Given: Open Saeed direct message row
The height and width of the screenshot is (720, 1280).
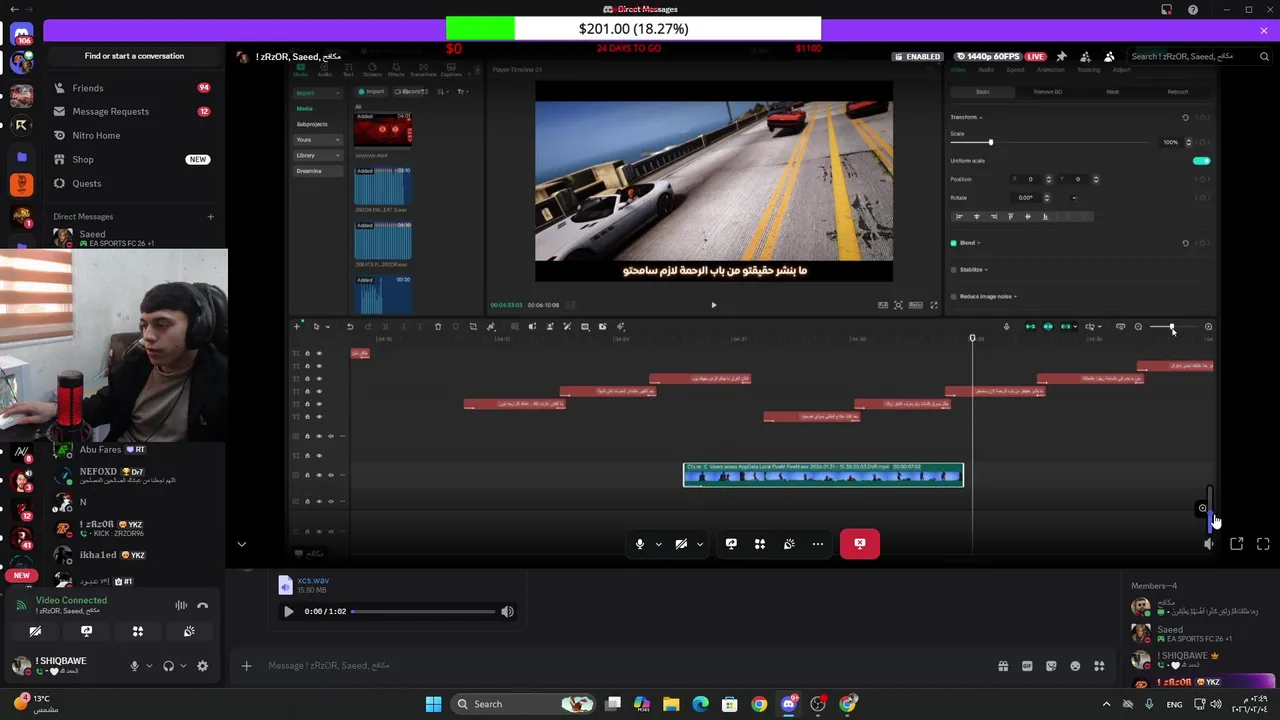Looking at the screenshot, I should tap(134, 238).
